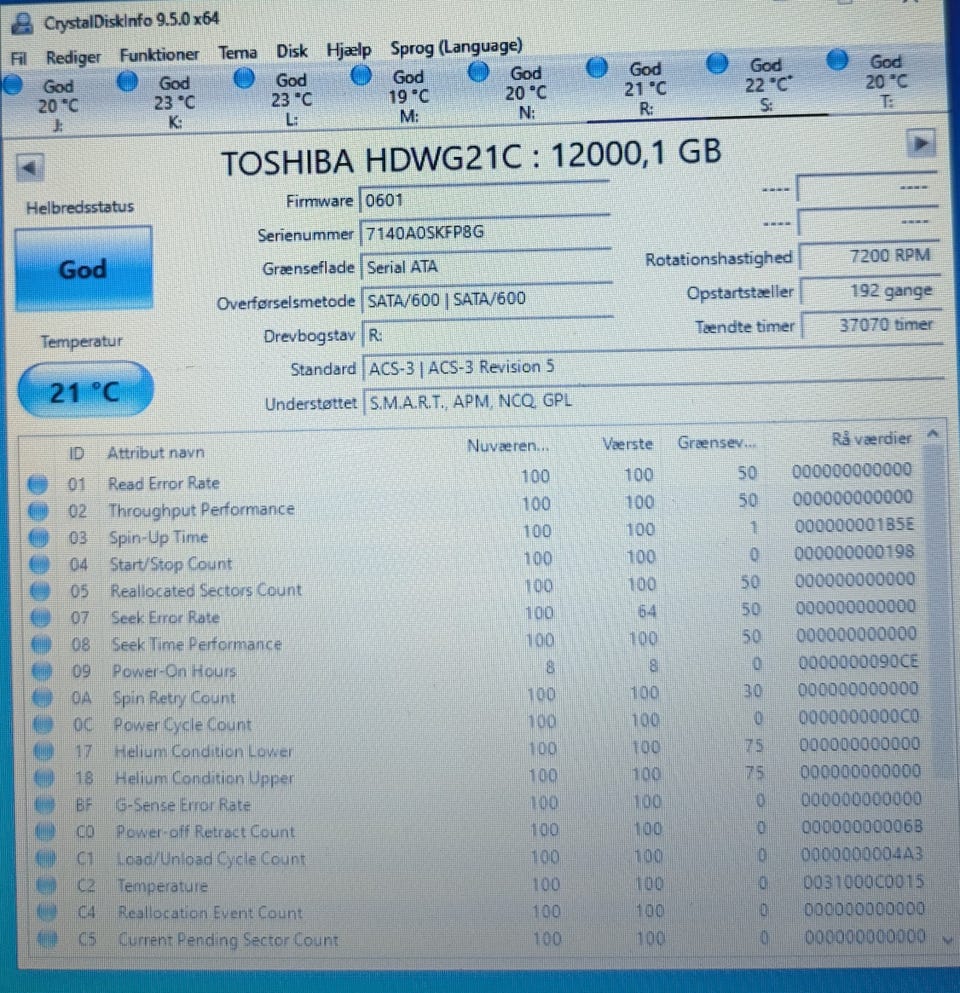Click the God health status button
Image resolution: width=960 pixels, height=993 pixels.
84,269
